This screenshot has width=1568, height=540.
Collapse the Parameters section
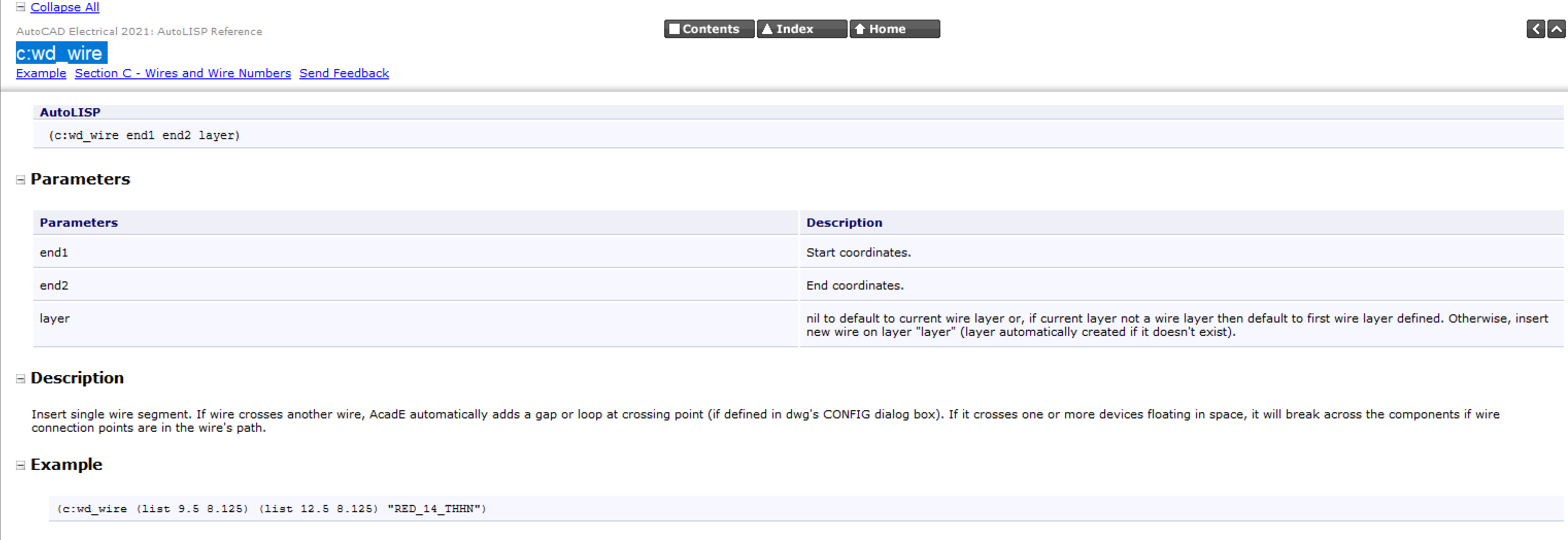tap(21, 180)
